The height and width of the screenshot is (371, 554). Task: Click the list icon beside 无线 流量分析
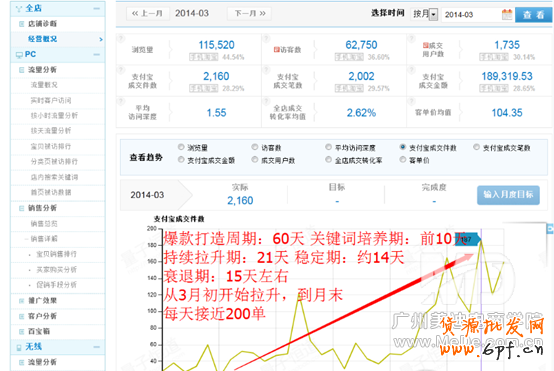(22, 362)
